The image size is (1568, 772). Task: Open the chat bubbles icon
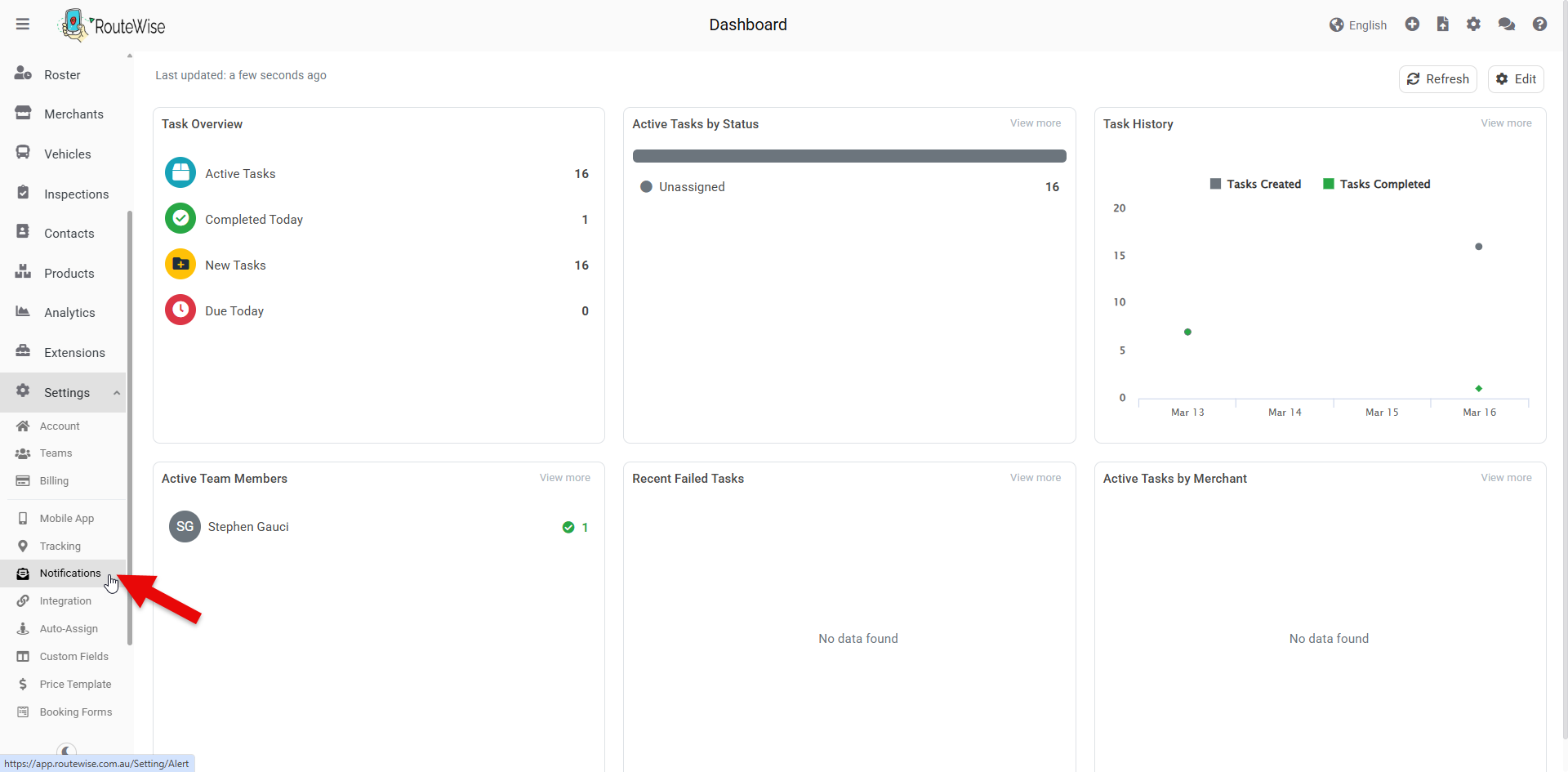coord(1507,25)
